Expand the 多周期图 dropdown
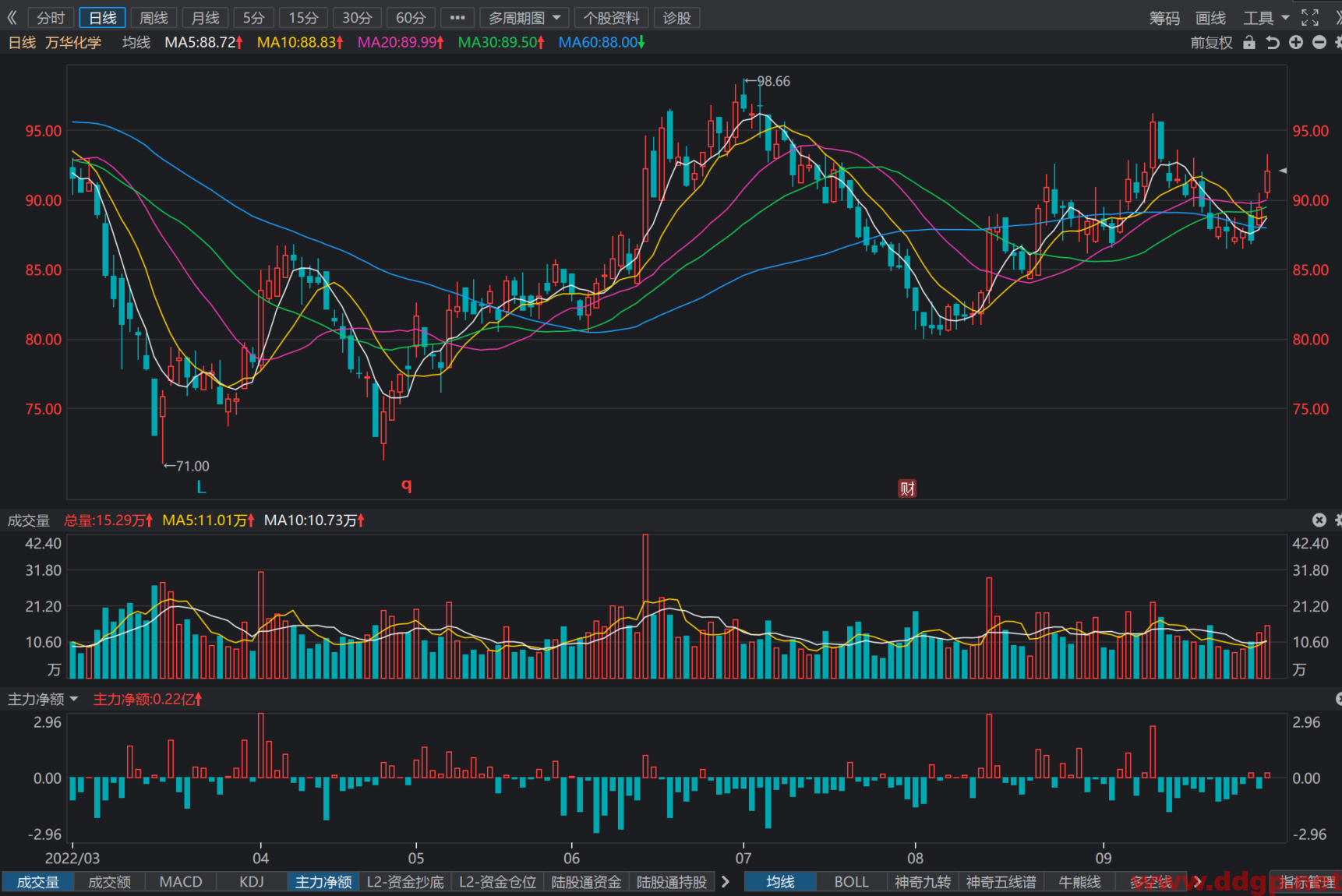The width and height of the screenshot is (1342, 896). click(524, 18)
